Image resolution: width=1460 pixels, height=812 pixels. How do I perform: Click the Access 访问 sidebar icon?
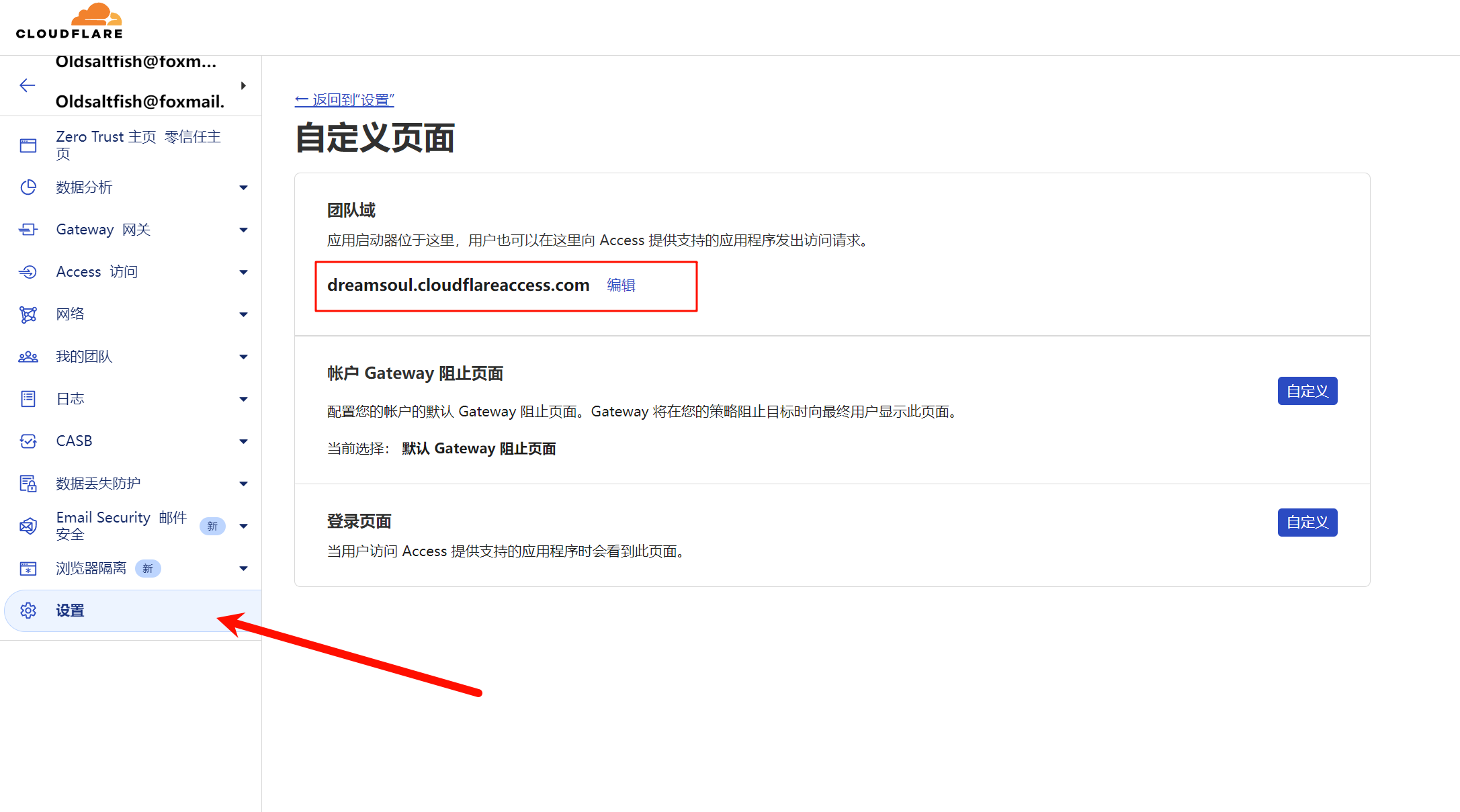tap(28, 272)
